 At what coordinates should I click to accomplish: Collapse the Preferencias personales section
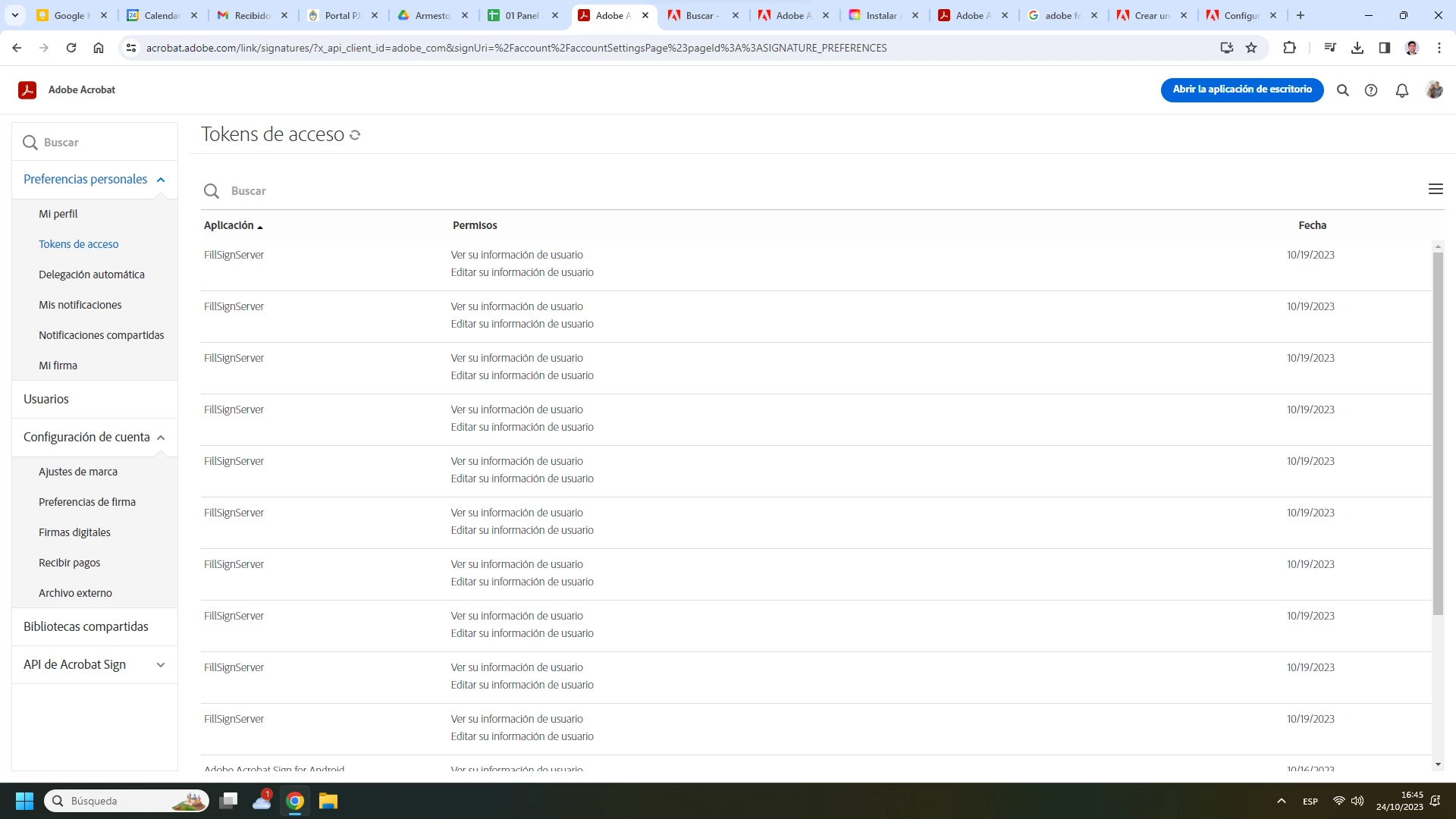click(x=161, y=180)
